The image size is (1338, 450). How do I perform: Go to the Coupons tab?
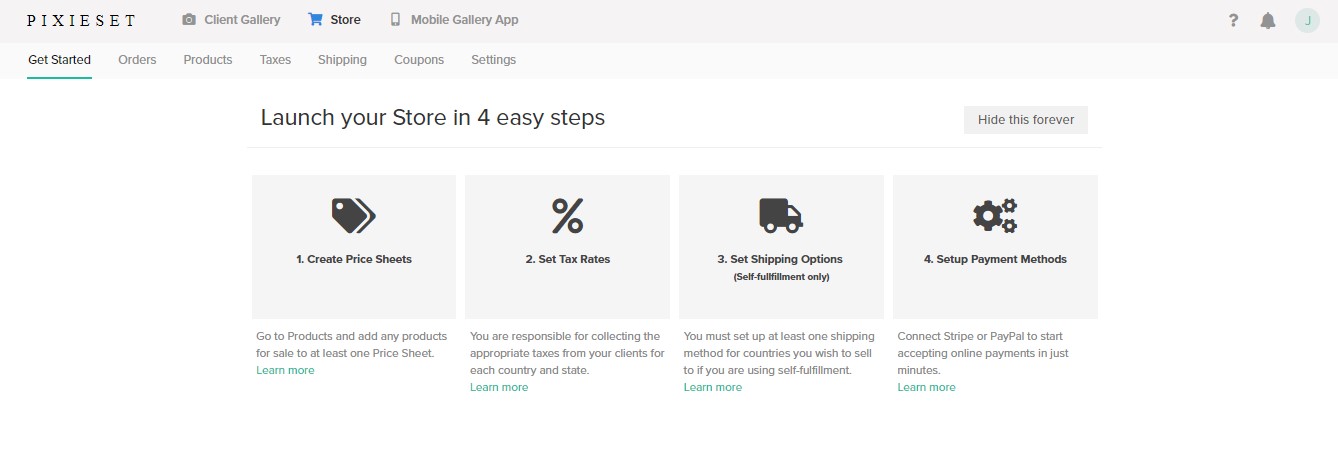pos(418,60)
